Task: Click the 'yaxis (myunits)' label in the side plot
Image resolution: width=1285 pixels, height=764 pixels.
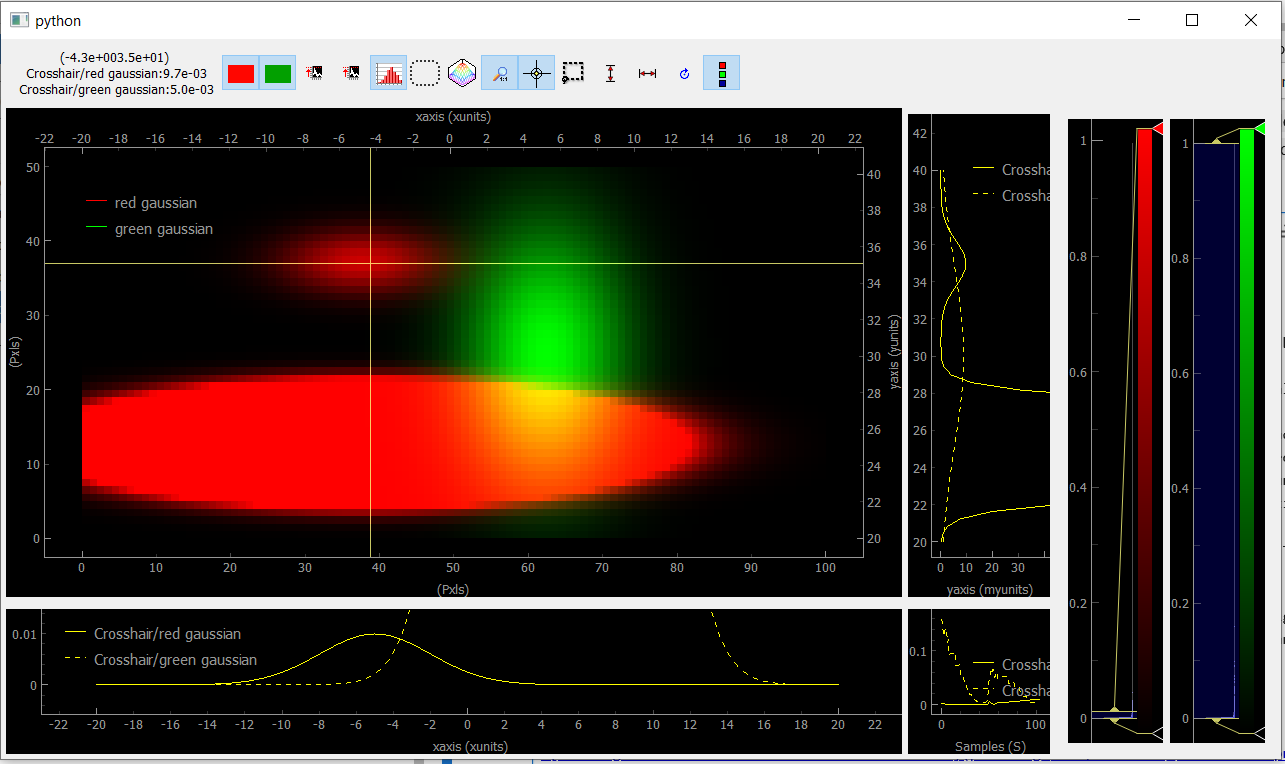Action: [x=990, y=590]
